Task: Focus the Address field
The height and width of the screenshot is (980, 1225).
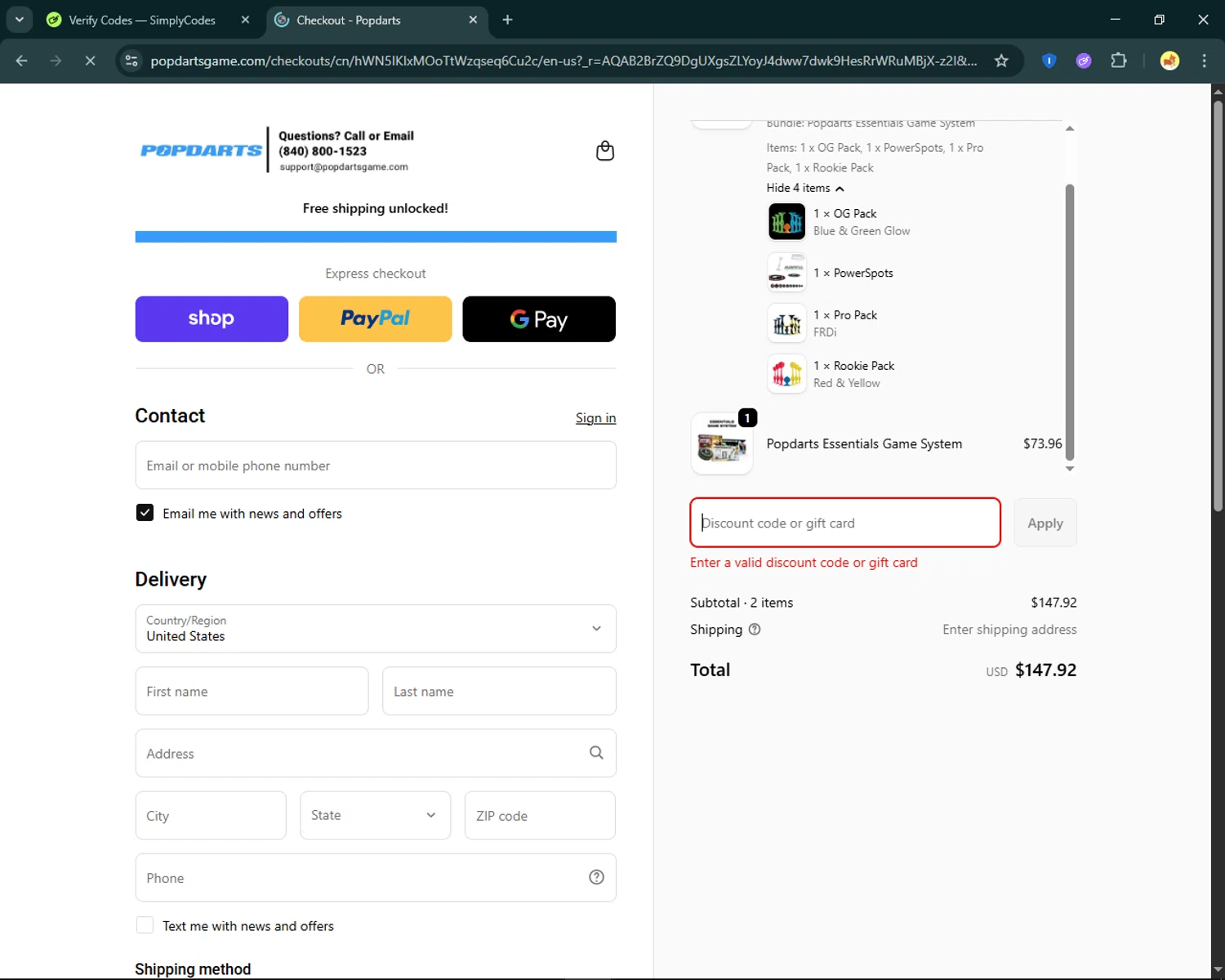Action: pos(376,753)
